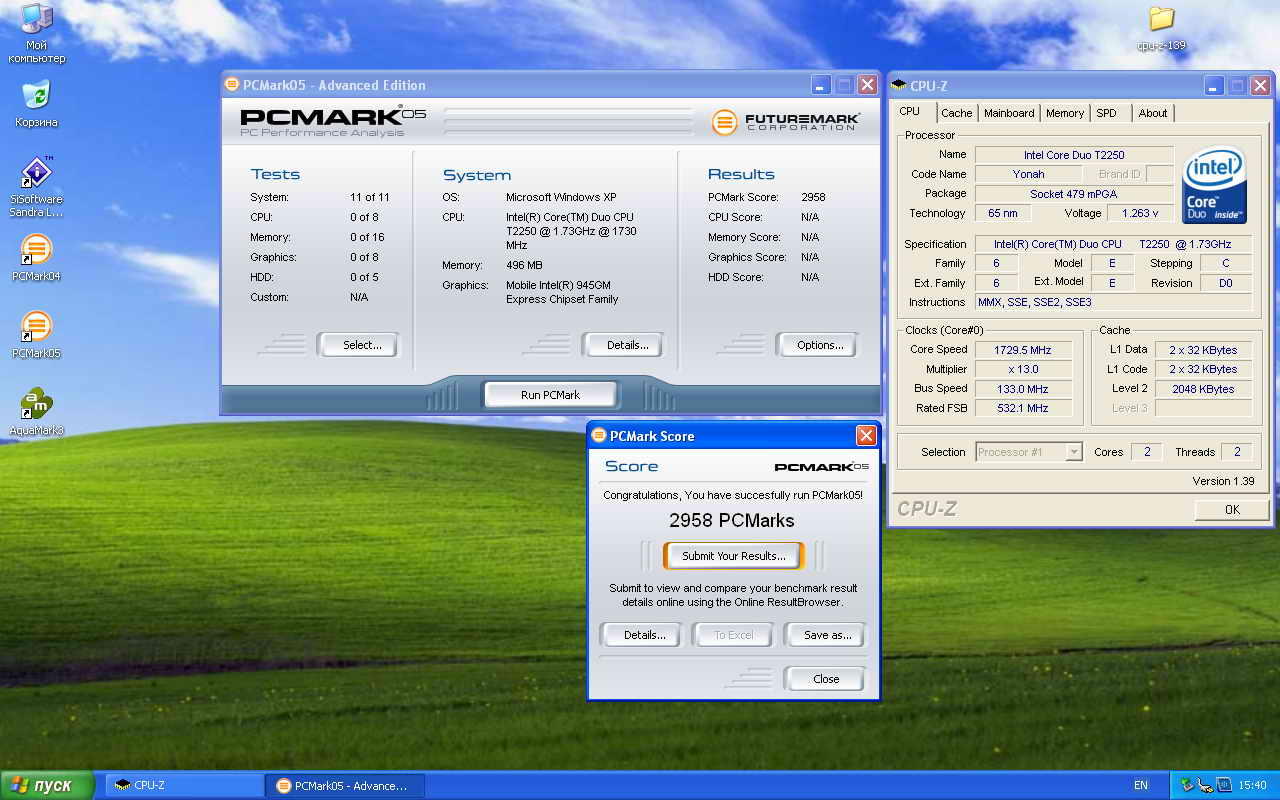Click the Voltage value 1.263 v

[1140, 213]
